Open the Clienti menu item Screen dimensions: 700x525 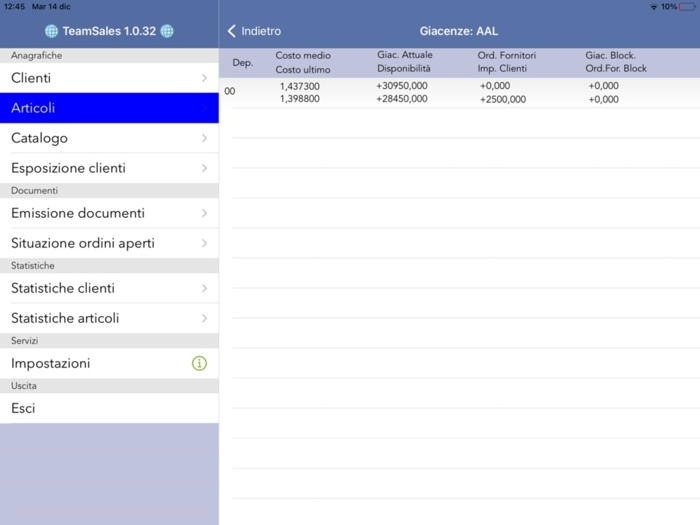(109, 78)
